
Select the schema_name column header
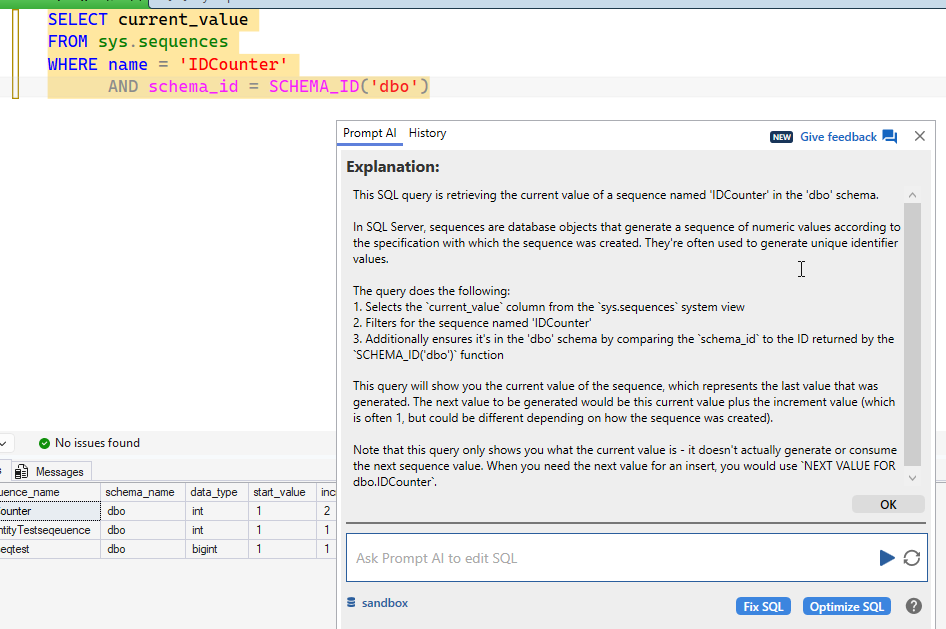coord(141,492)
